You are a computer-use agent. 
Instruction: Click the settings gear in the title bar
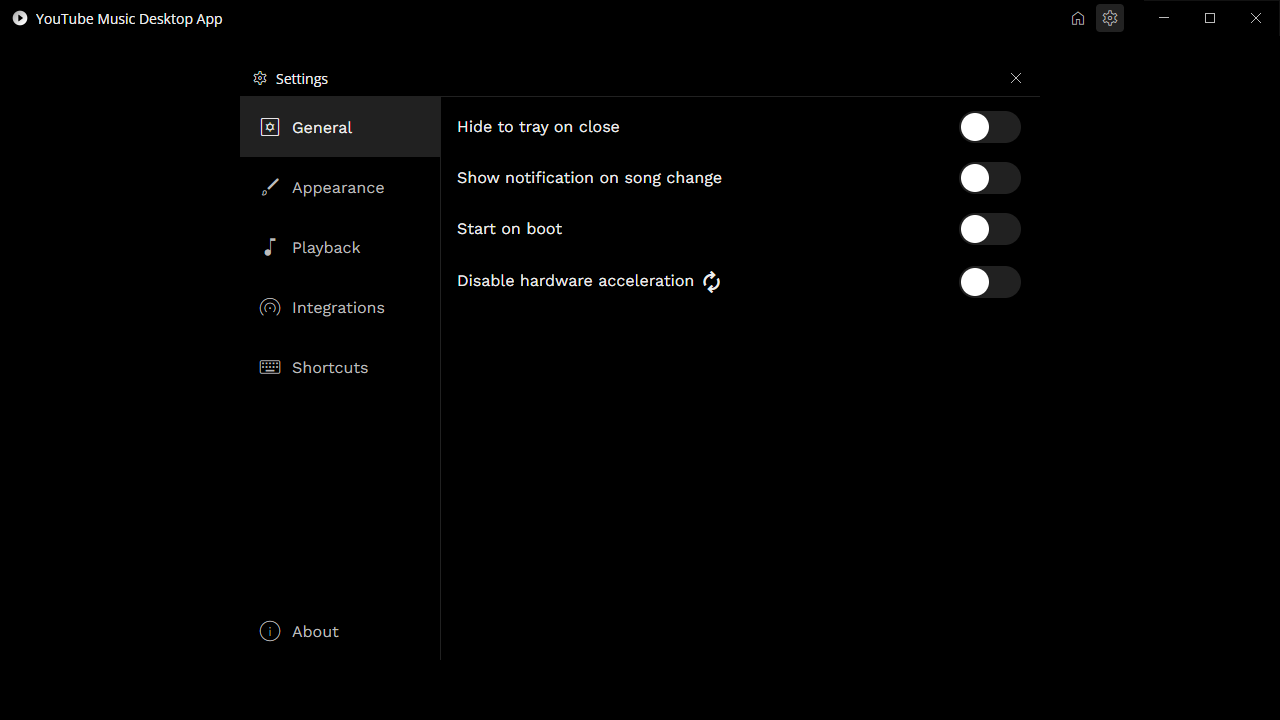point(1110,18)
